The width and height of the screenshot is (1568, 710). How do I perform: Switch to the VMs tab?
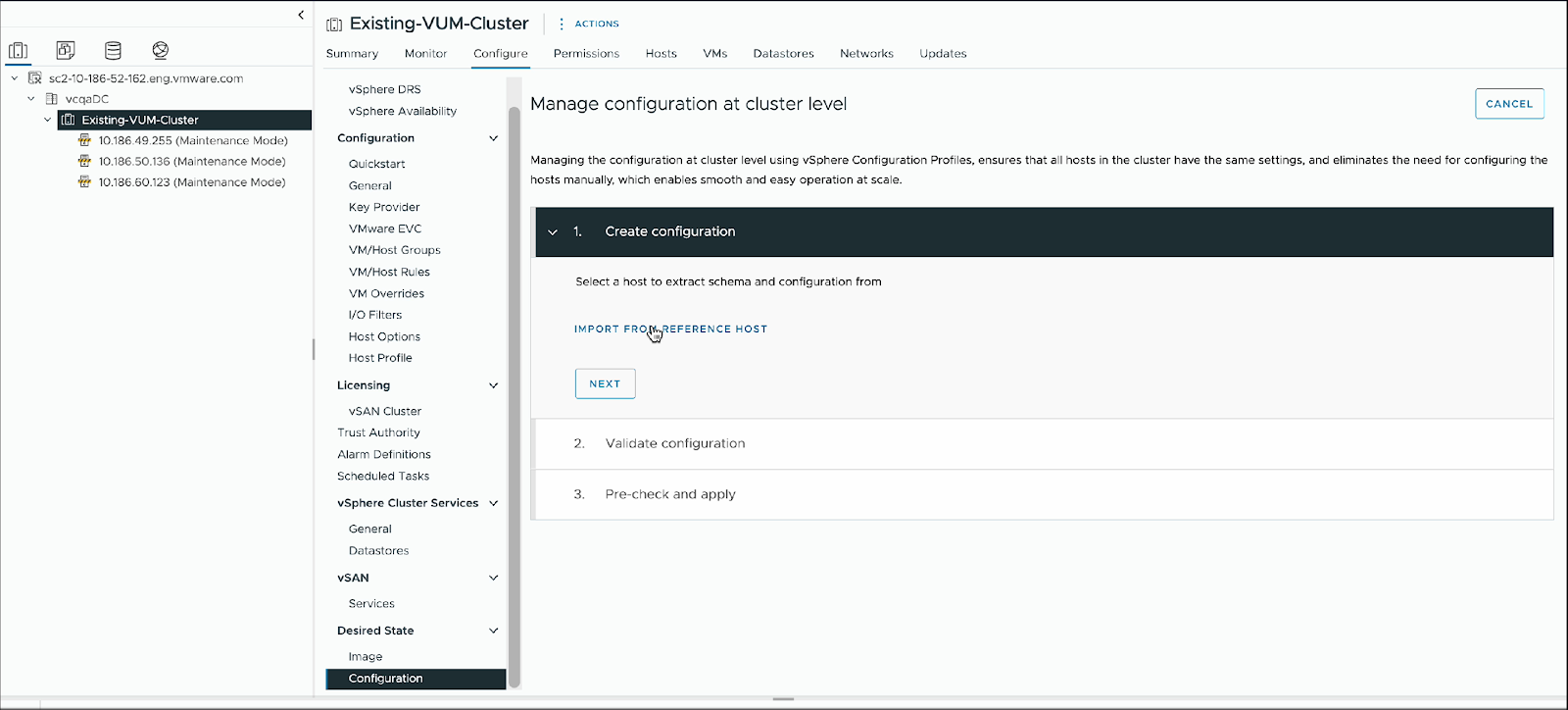click(715, 54)
